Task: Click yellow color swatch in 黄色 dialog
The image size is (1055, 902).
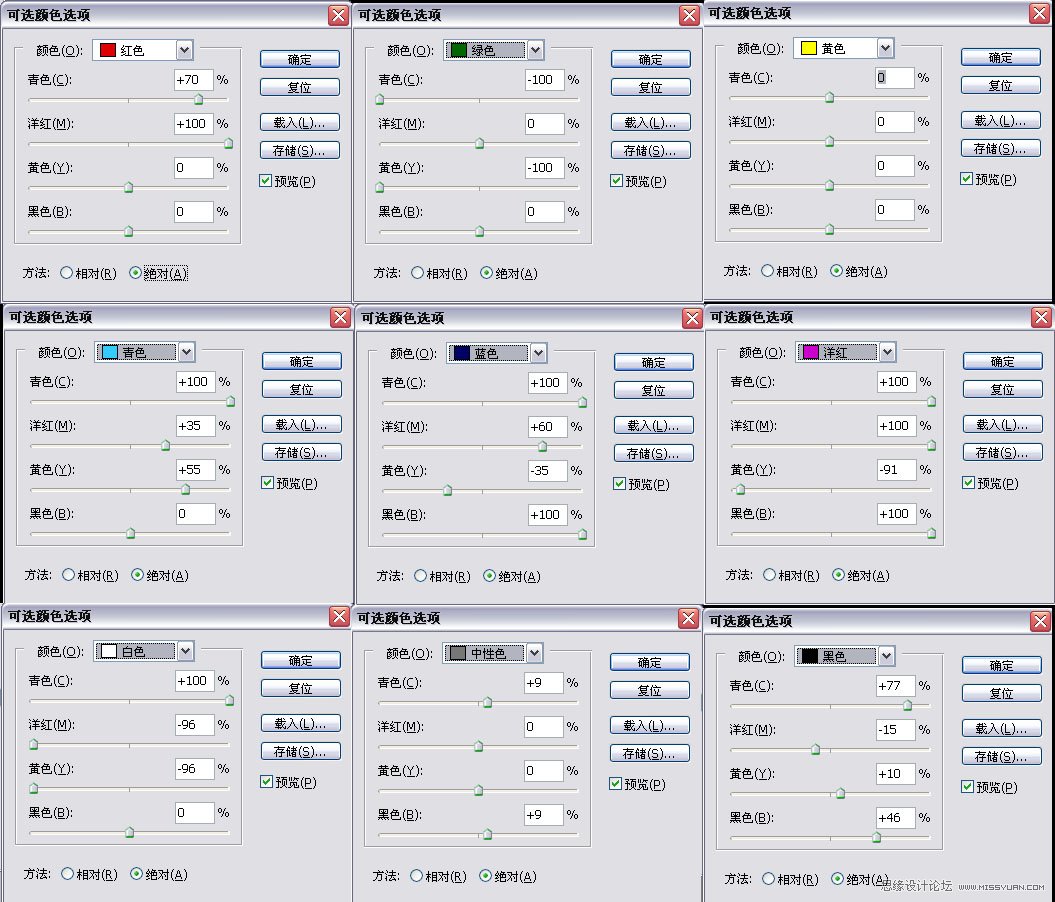Action: coord(809,48)
